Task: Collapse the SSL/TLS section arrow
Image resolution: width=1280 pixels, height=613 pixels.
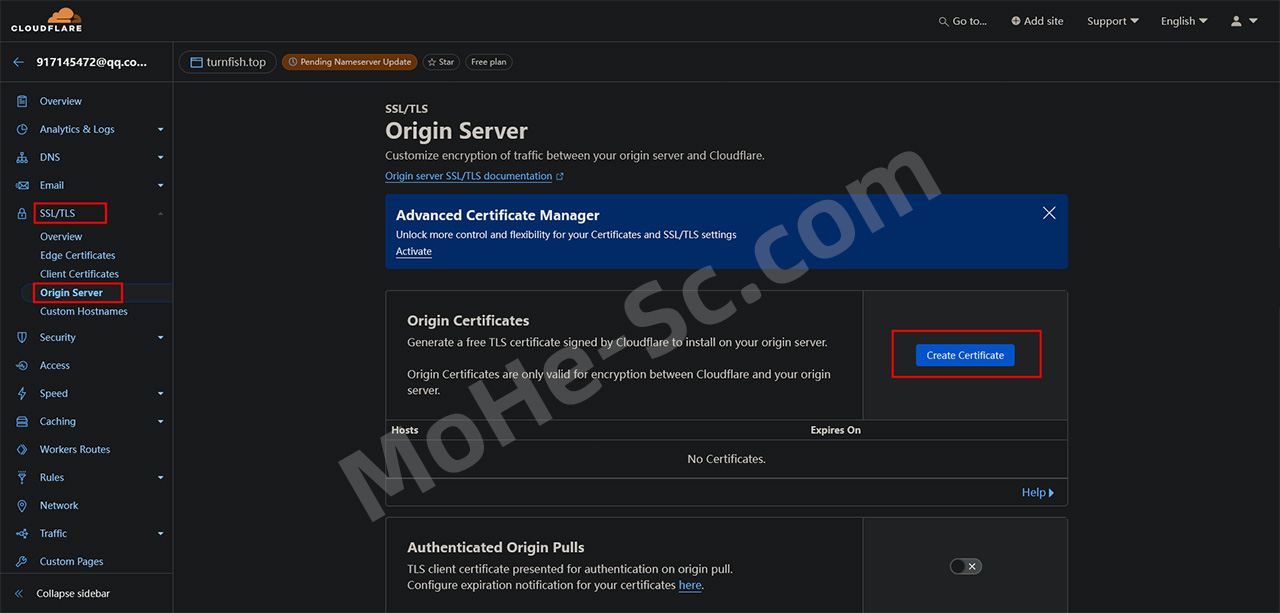Action: point(160,213)
